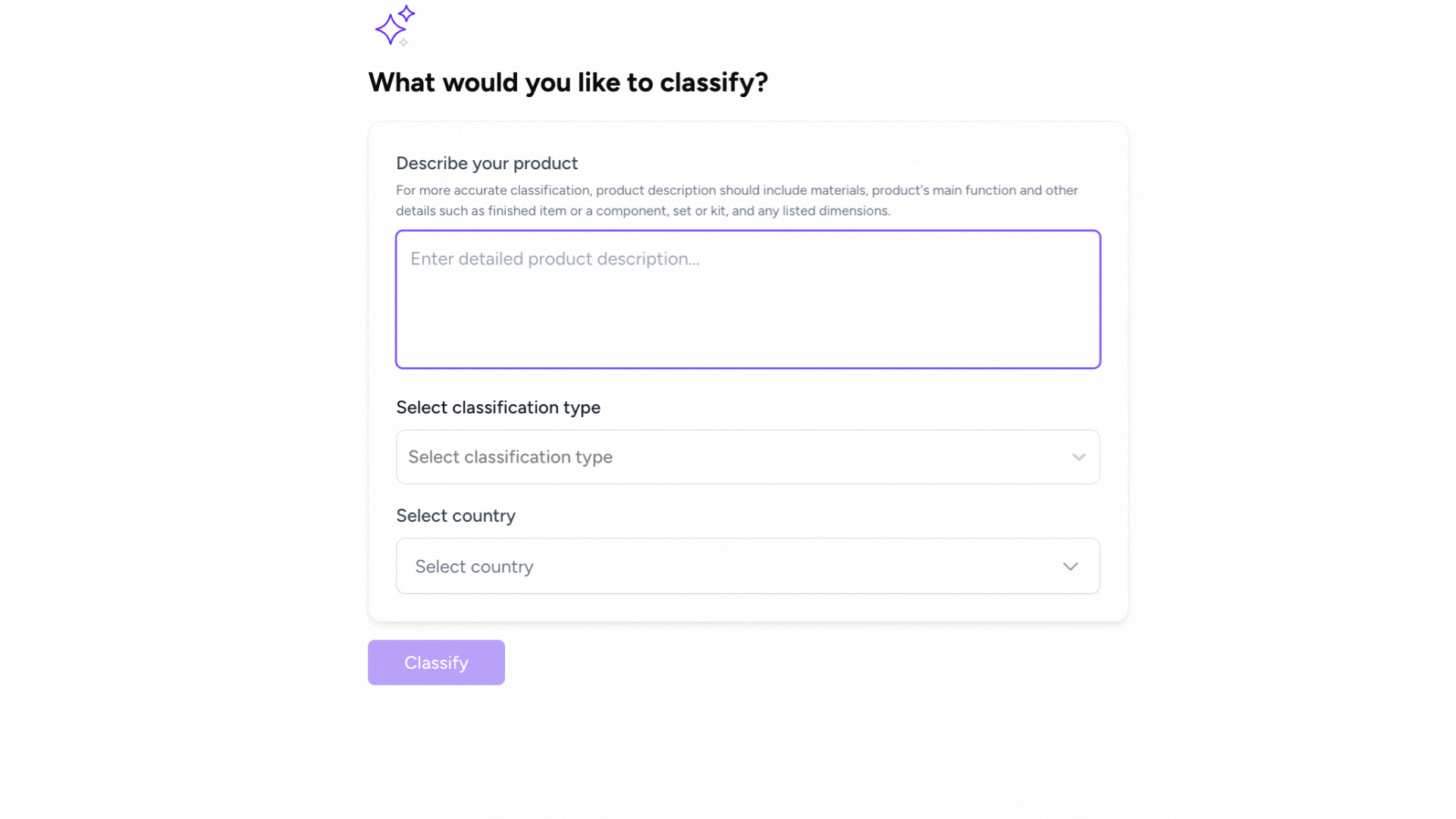Screen dimensions: 1456x819
Task: Click the small upper sparkle star
Action: 407,13
